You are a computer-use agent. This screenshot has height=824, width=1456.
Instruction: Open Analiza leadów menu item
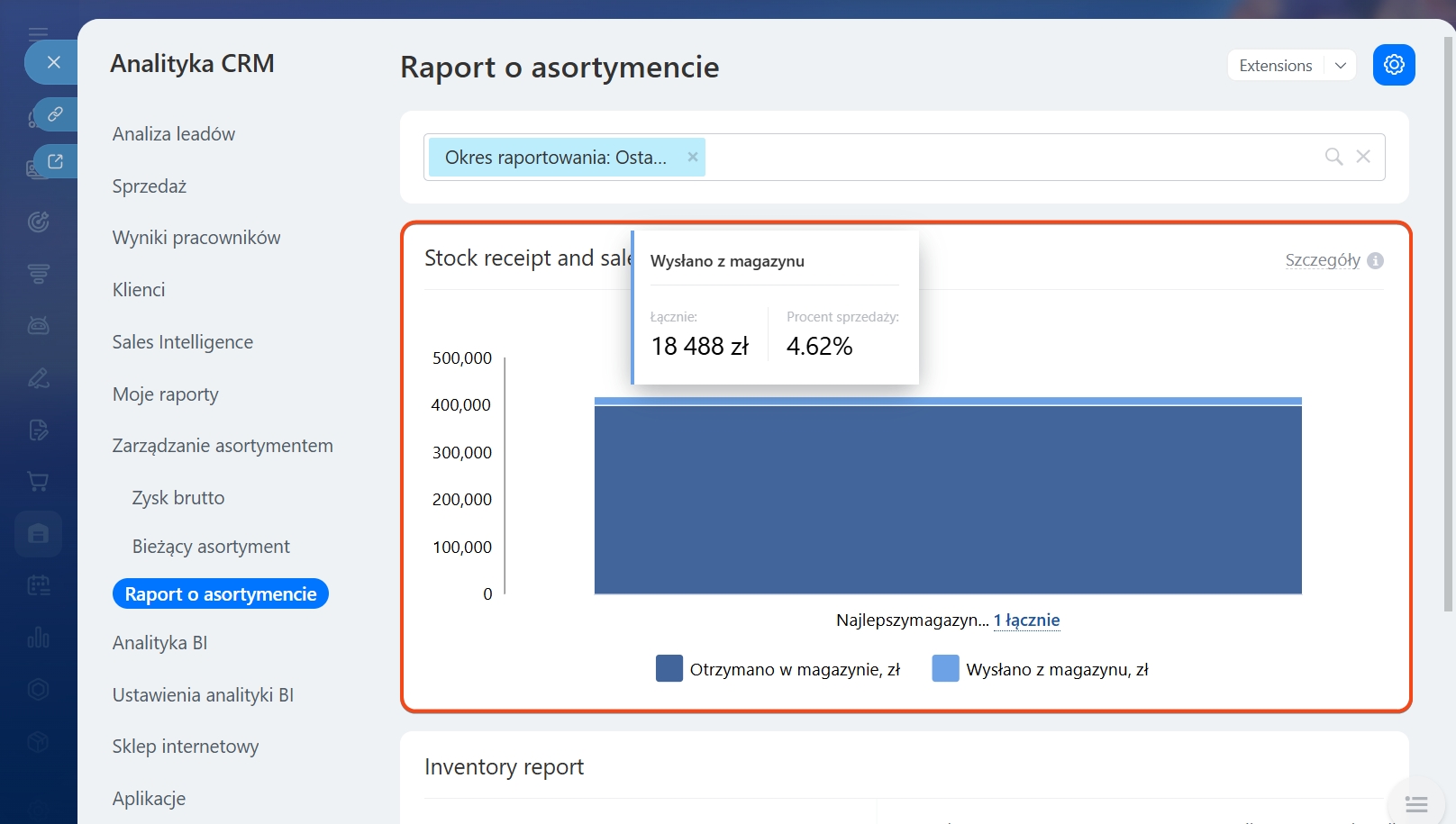[x=173, y=134]
